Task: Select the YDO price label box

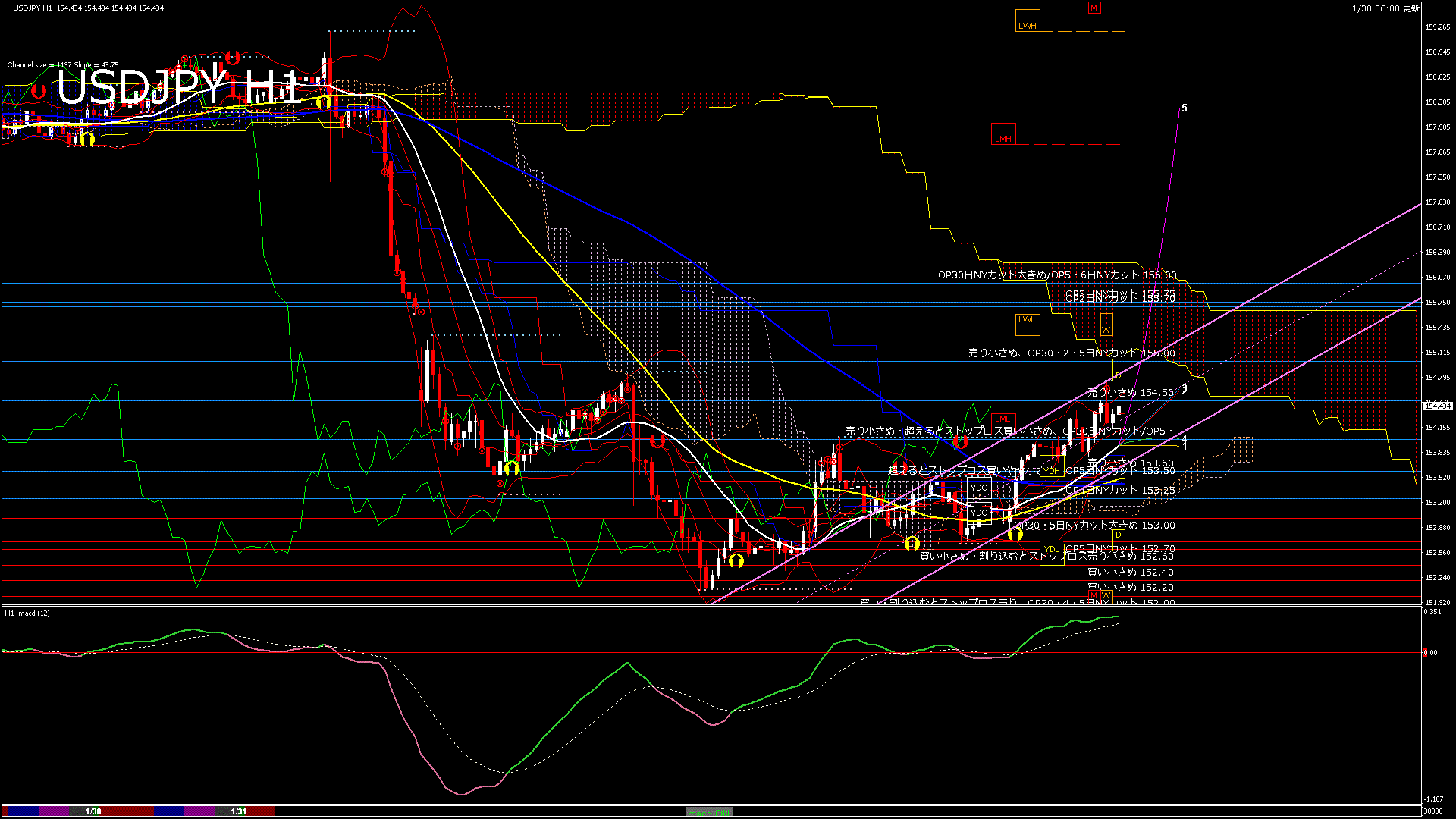Action: pyautogui.click(x=979, y=488)
